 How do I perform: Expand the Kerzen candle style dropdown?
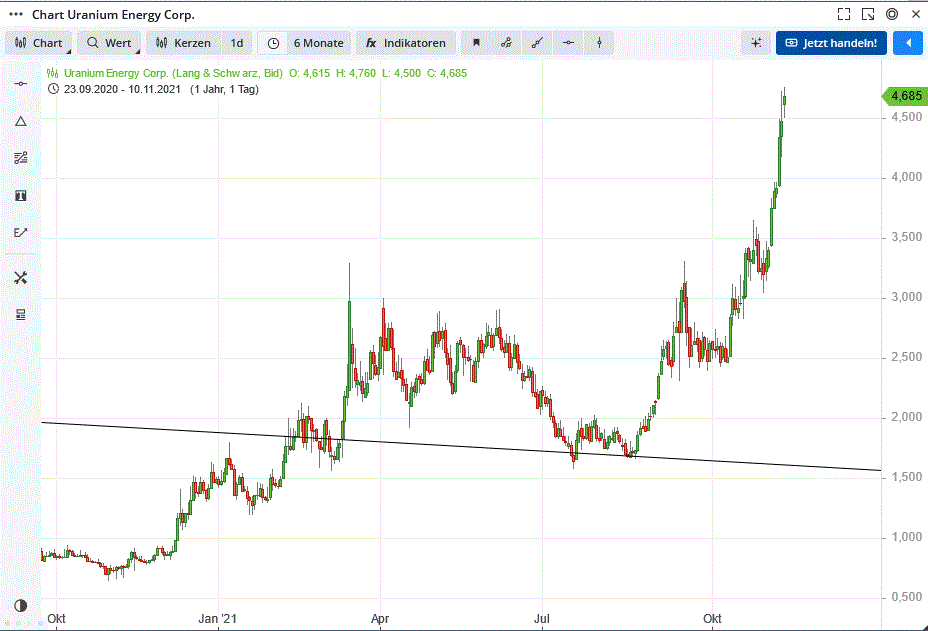184,43
